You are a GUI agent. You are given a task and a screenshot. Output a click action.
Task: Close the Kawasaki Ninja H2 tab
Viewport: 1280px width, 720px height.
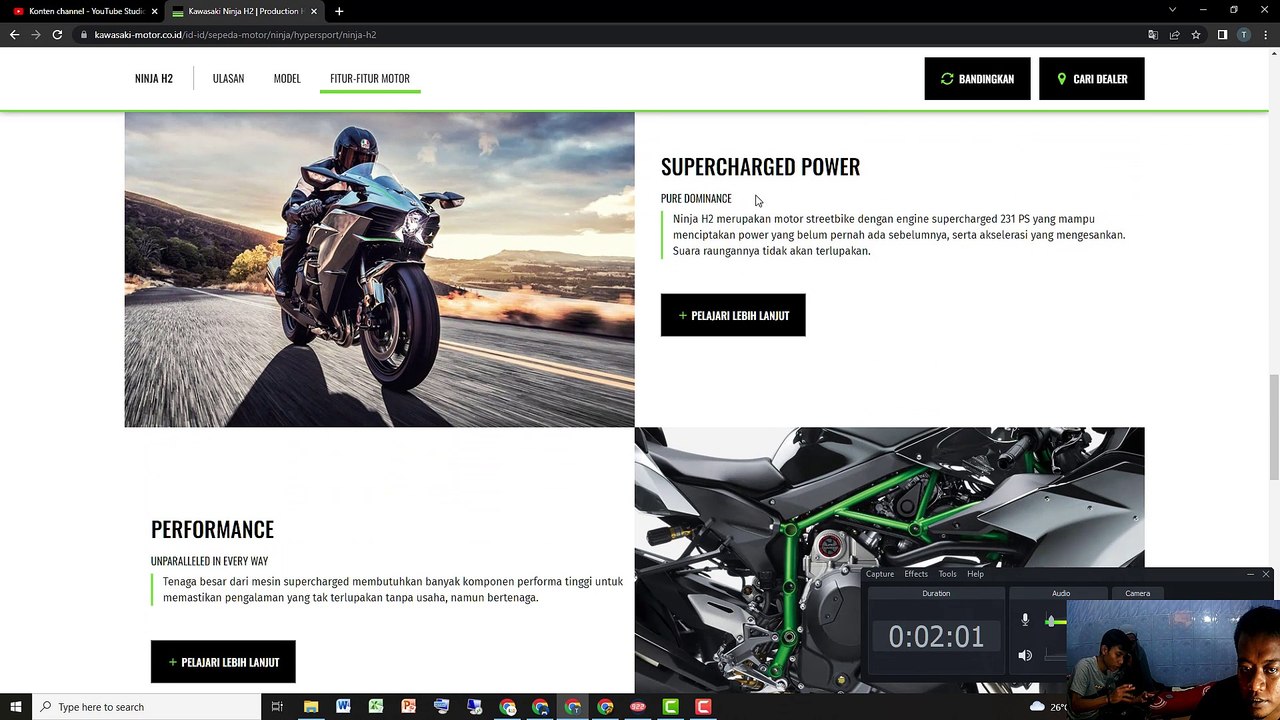(x=313, y=11)
